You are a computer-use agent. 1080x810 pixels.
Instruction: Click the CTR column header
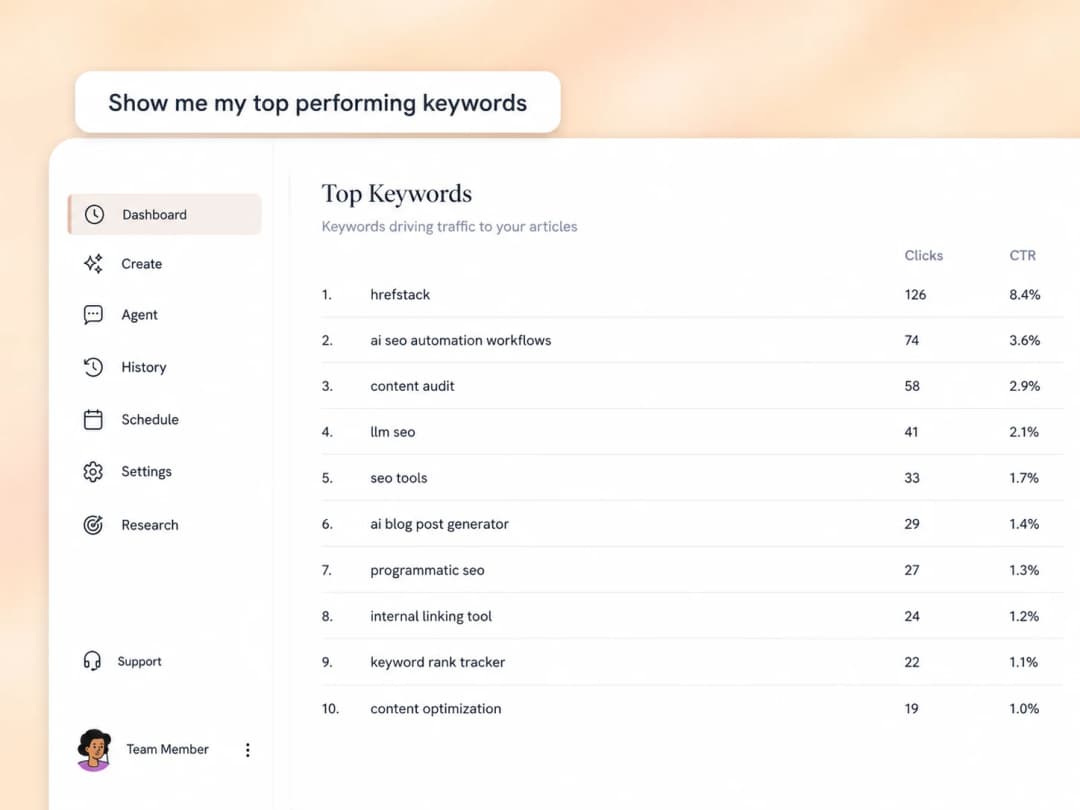(1023, 256)
